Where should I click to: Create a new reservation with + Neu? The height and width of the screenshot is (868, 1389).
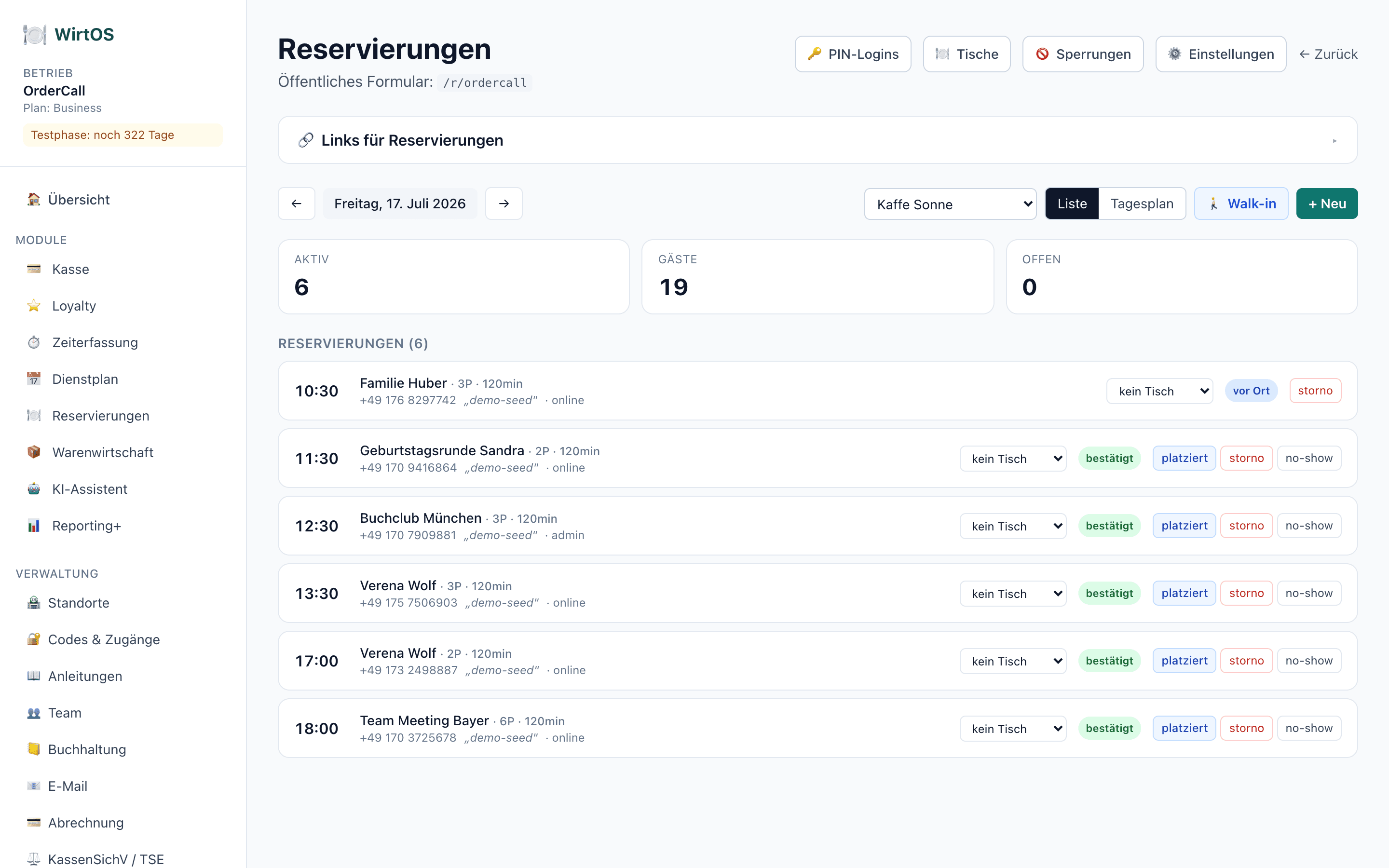point(1326,203)
